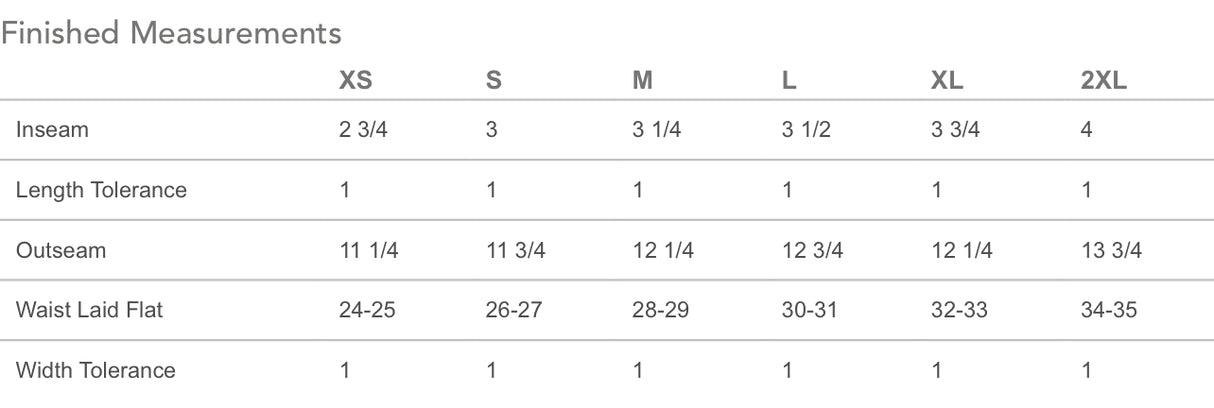Select the M waist value 28-29
This screenshot has width=1214, height=408.
tap(660, 310)
